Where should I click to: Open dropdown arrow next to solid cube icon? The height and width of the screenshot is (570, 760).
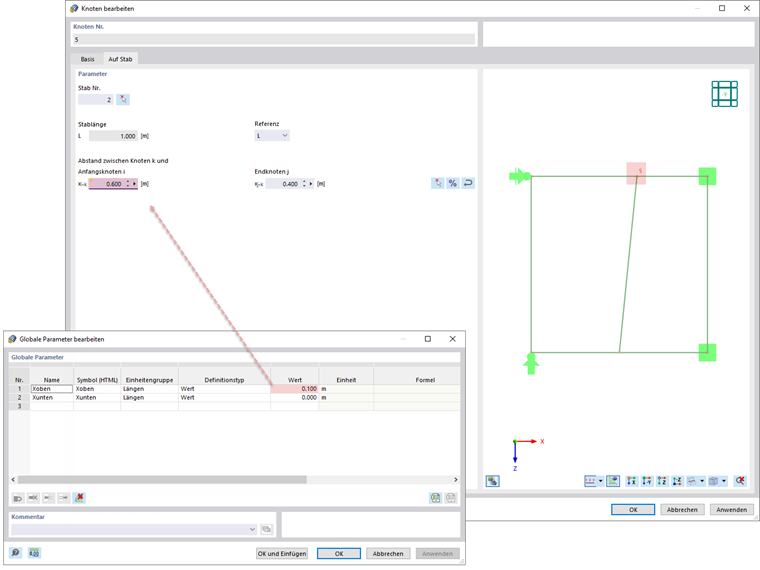tap(724, 481)
